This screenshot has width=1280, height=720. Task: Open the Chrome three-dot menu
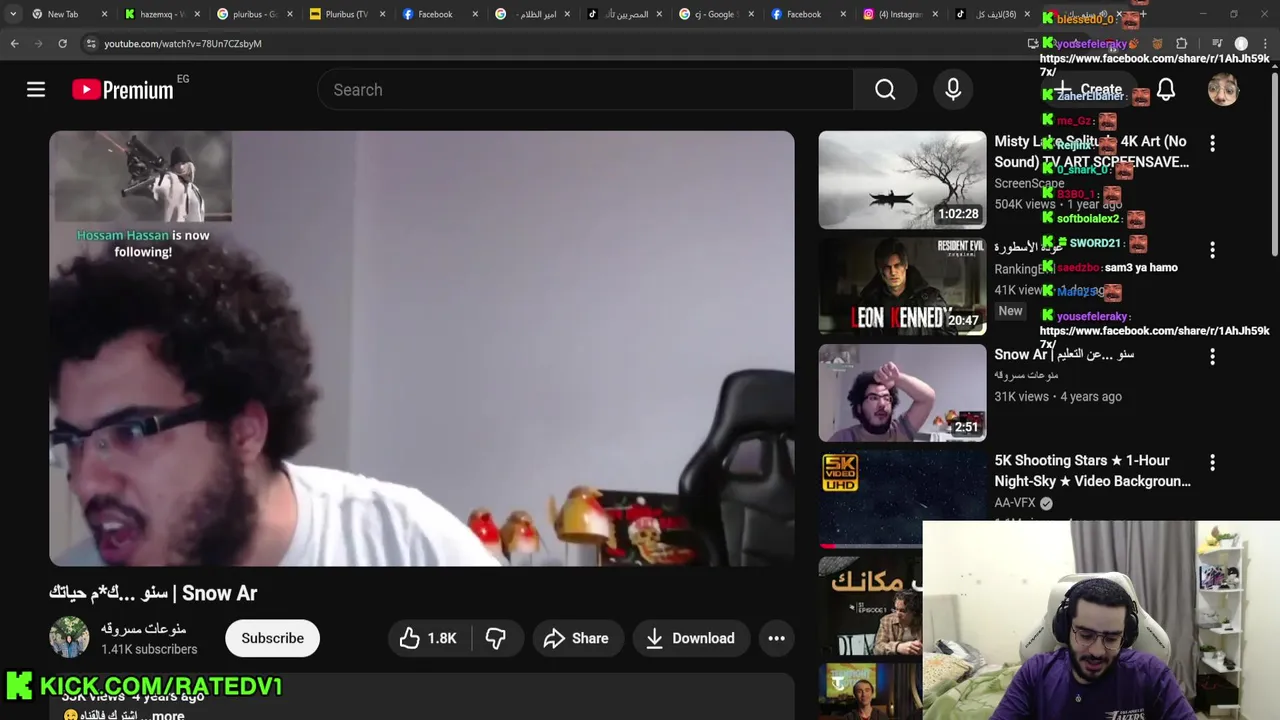(1266, 44)
